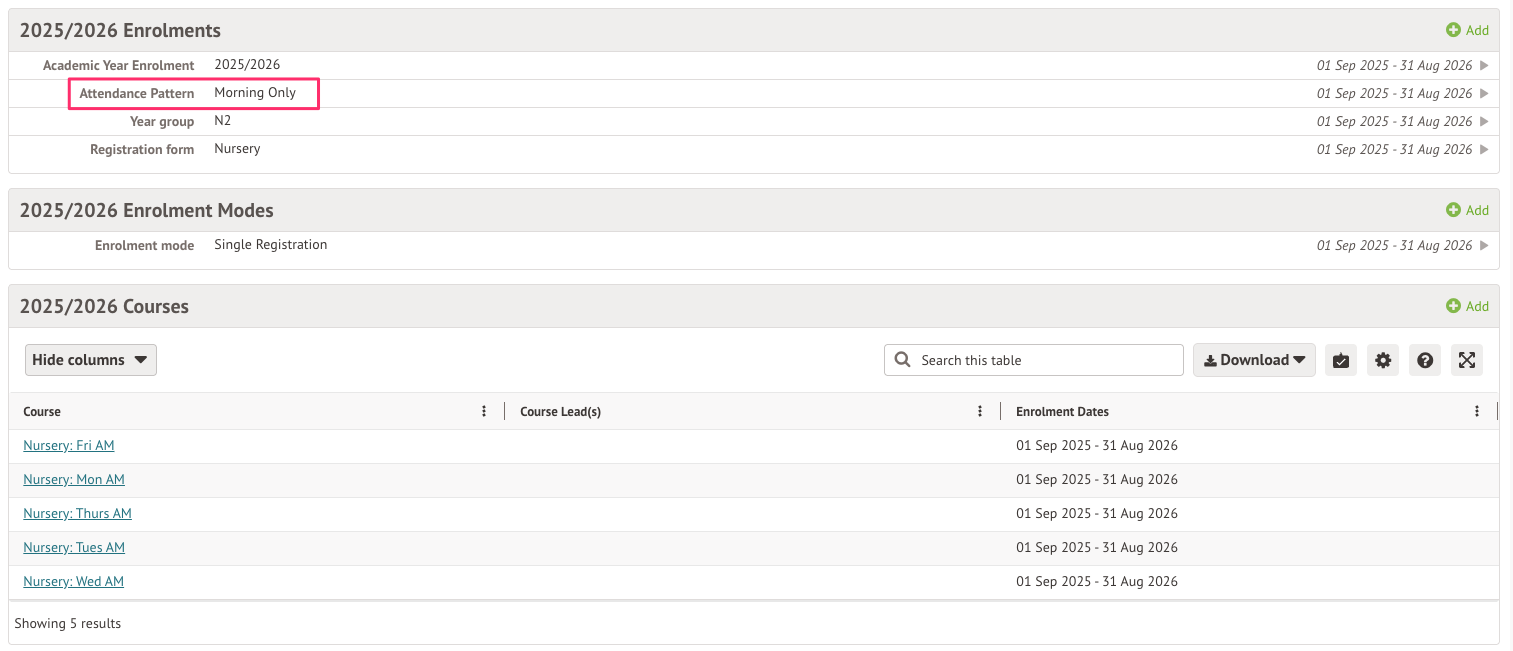Click Add in the 2025/2026 Enrolments header

click(x=1467, y=30)
